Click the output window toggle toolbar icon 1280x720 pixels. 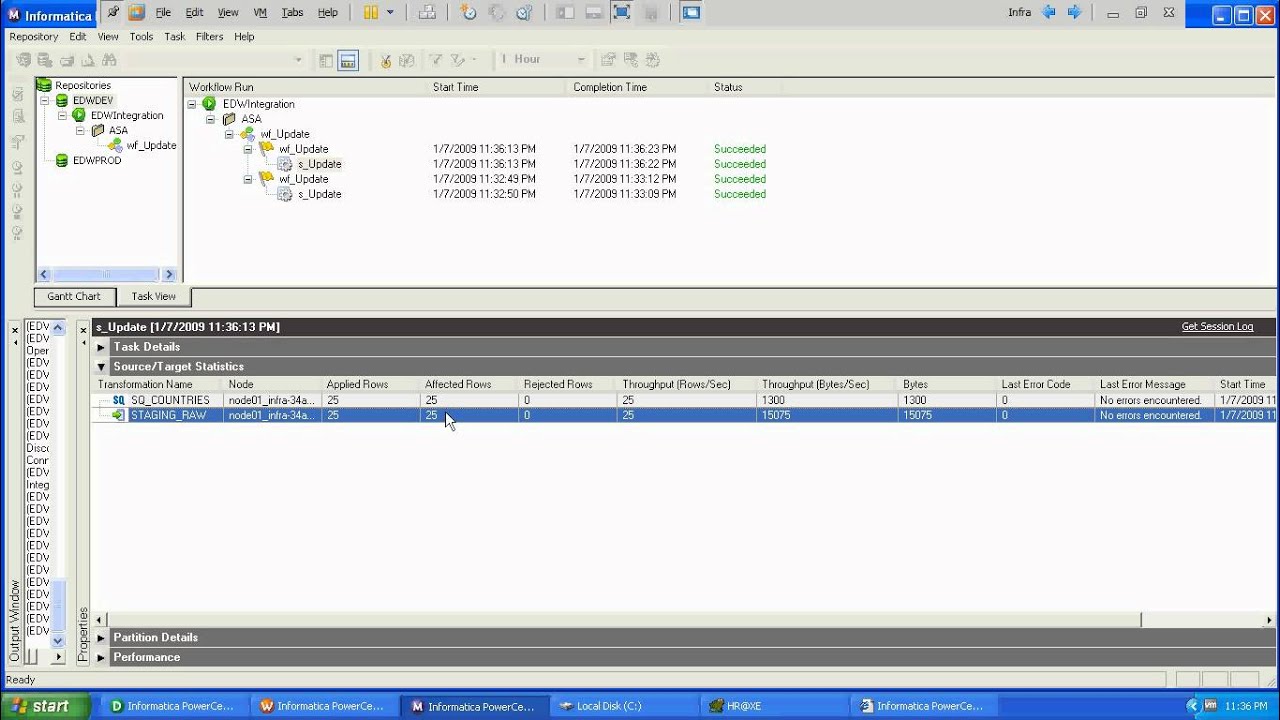point(347,60)
